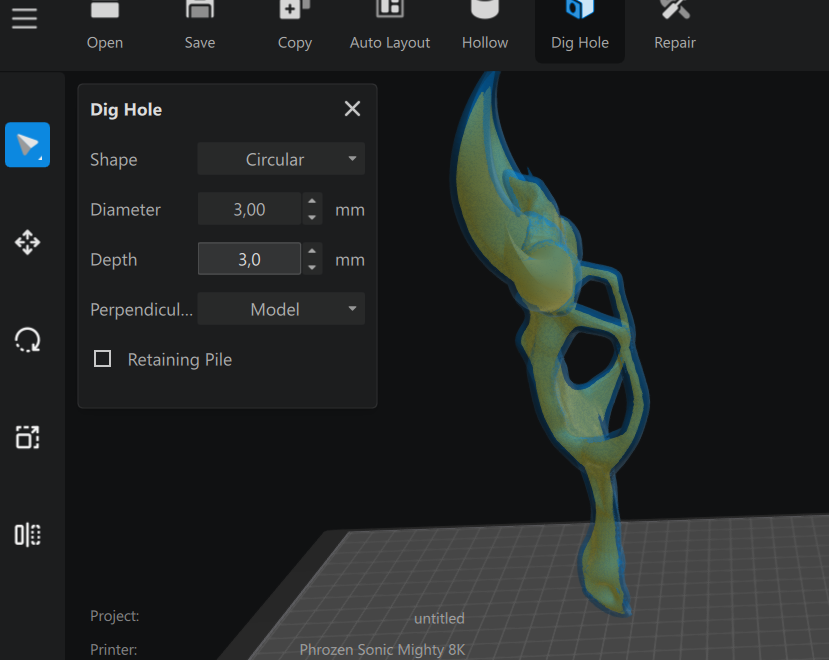Open the Repair tool
The width and height of the screenshot is (829, 660).
coord(675,26)
